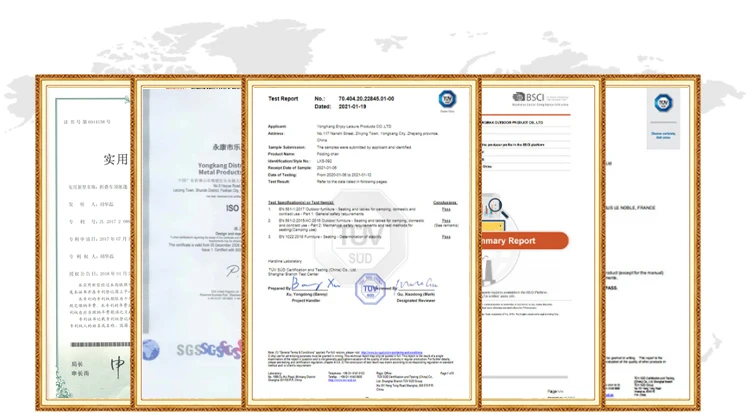Click the product name value 'Folding chair'

point(328,154)
